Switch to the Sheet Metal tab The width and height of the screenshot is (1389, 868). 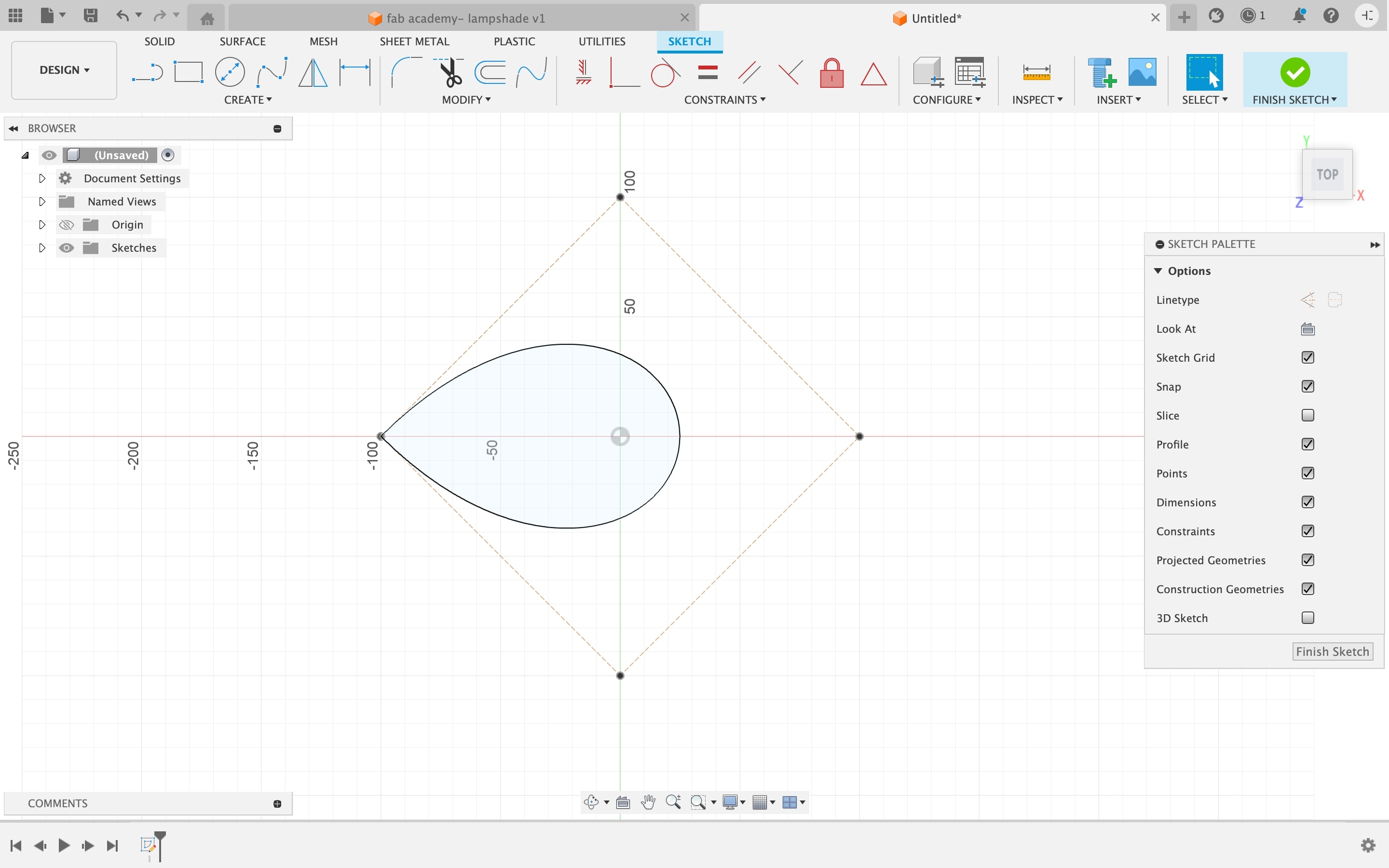414,41
